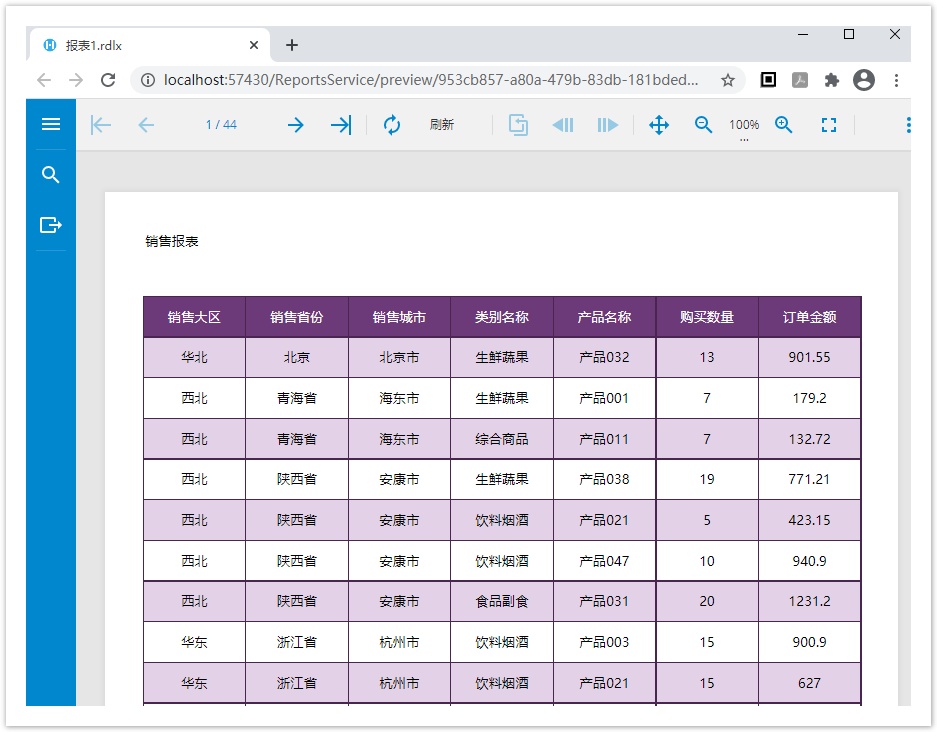
Task: Zoom out the report view
Action: 703,125
